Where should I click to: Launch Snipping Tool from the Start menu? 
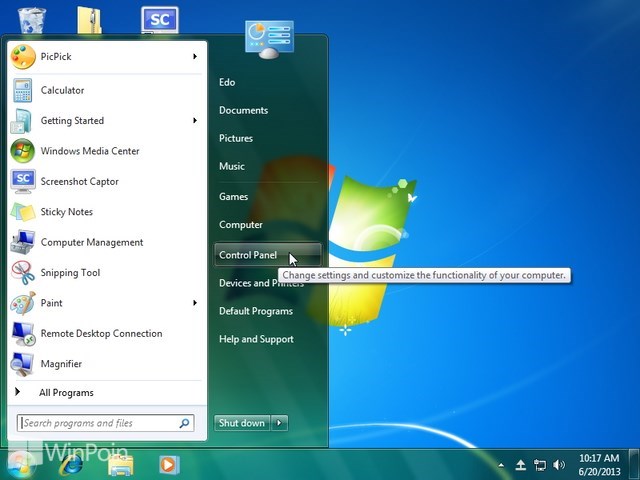coord(106,273)
